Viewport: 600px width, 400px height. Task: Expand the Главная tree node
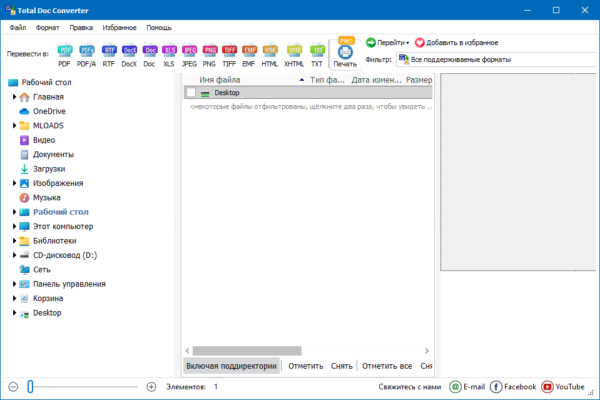point(14,97)
